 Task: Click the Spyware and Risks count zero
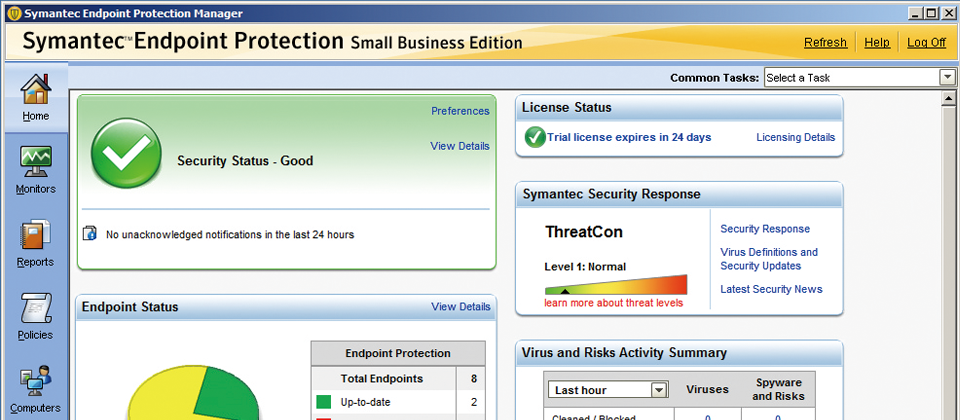tap(778, 418)
